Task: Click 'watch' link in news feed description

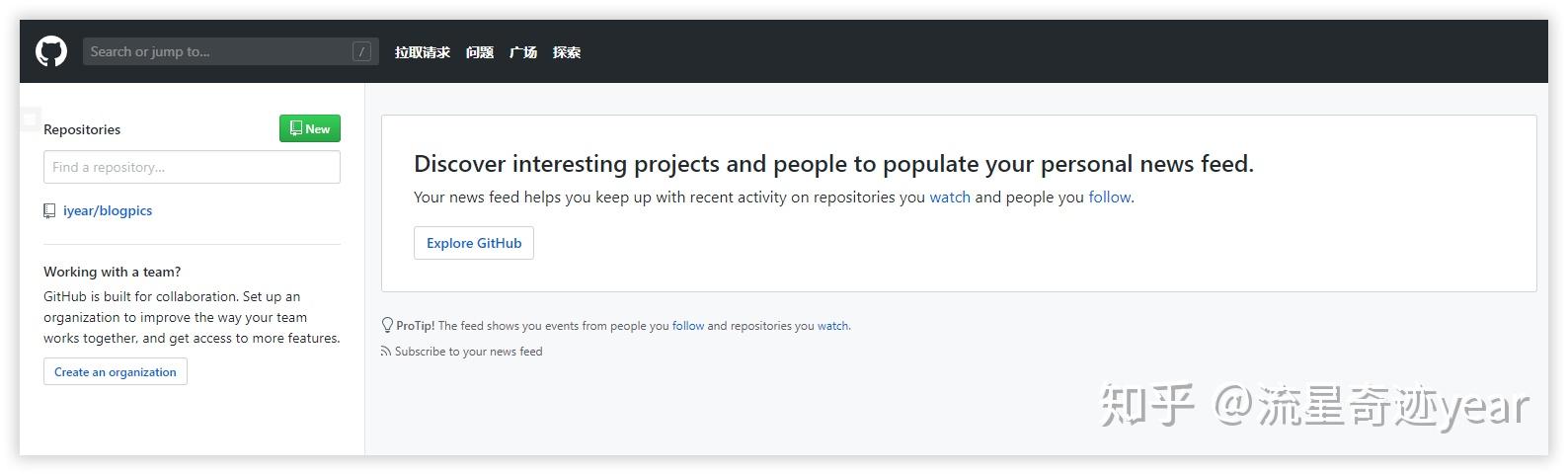Action: pos(949,198)
